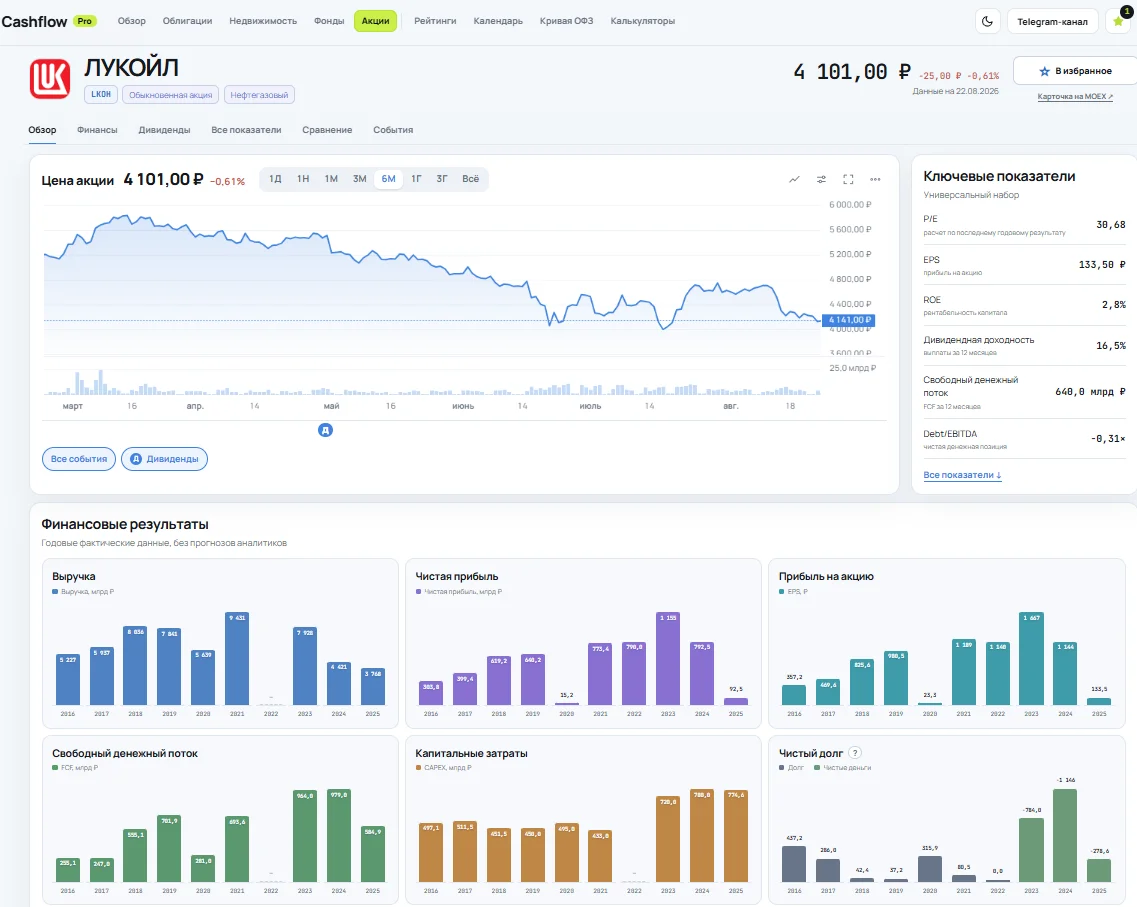This screenshot has height=907, width=1137.
Task: Select 1Н chart period
Action: click(x=303, y=179)
